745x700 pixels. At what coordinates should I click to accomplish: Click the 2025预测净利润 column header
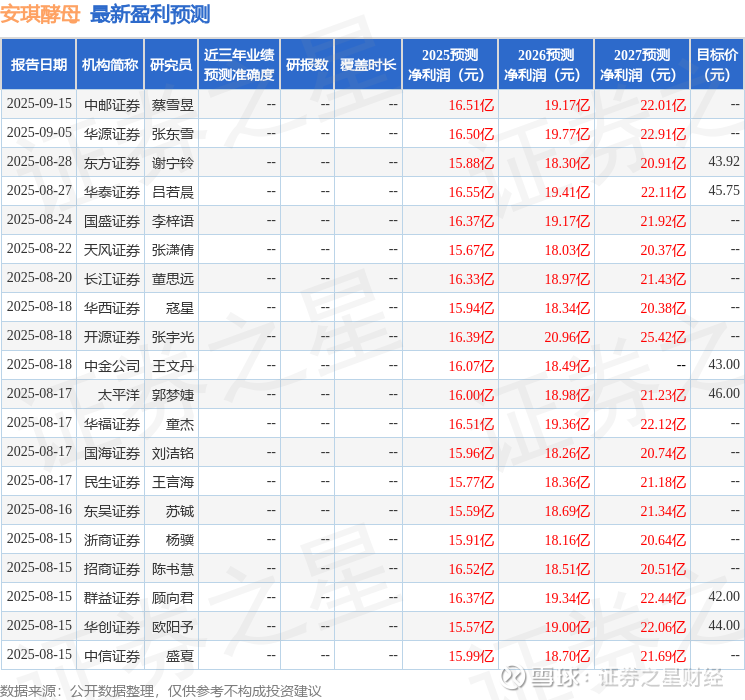click(x=450, y=65)
